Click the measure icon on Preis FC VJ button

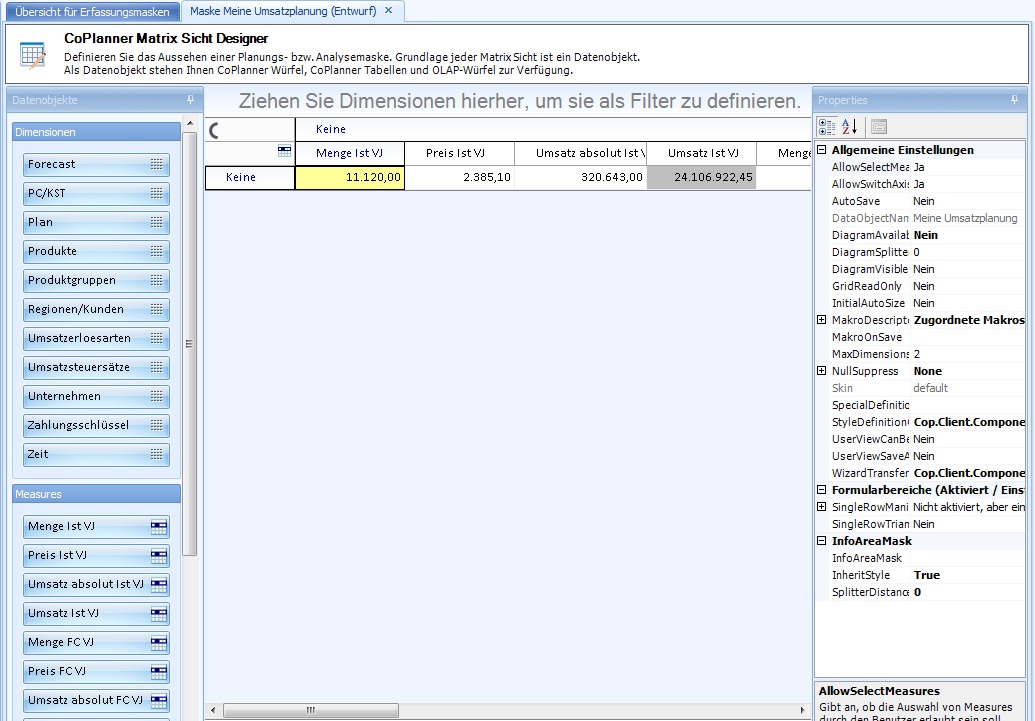159,672
